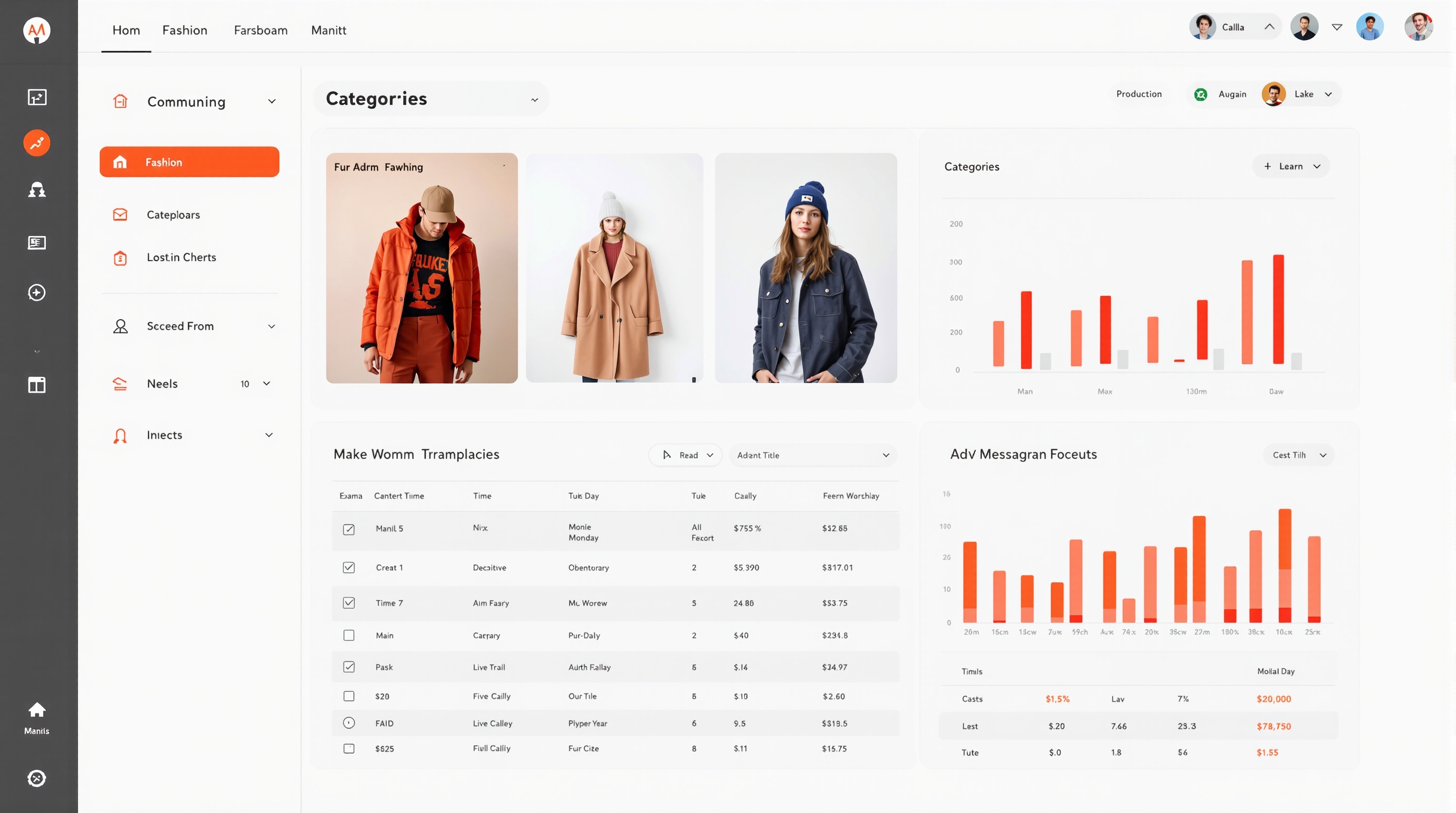The height and width of the screenshot is (813, 1456).
Task: Click the Sceed From person icon
Action: (x=121, y=326)
